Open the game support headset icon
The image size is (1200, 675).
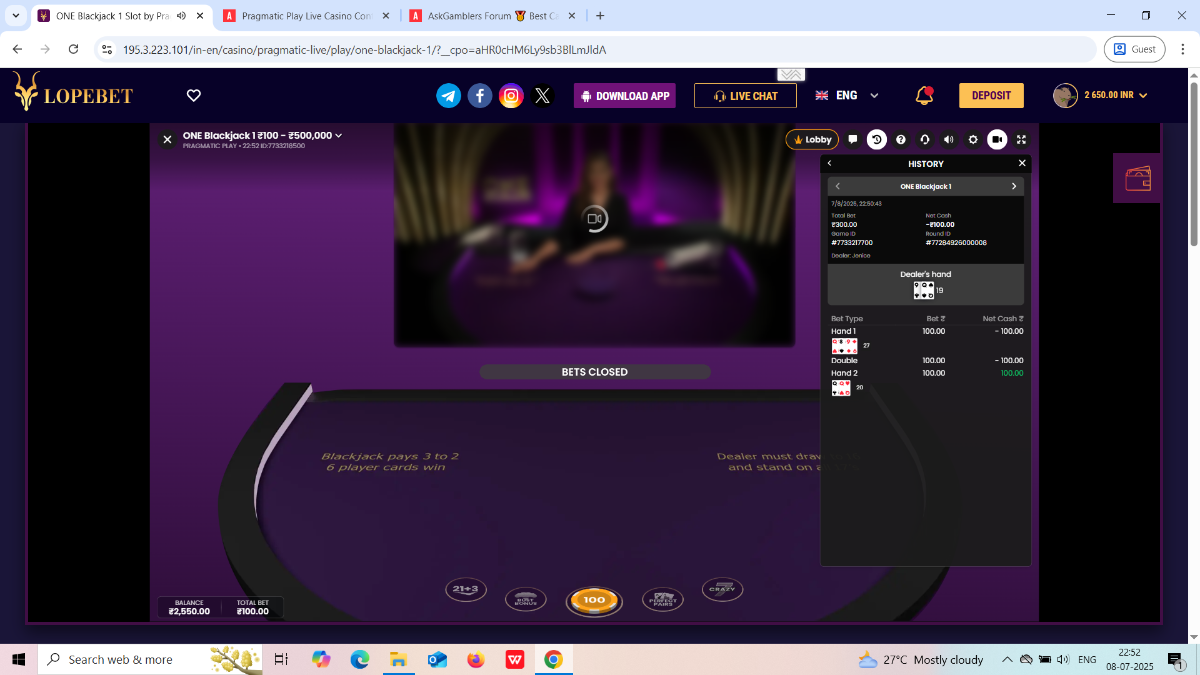[x=925, y=140]
